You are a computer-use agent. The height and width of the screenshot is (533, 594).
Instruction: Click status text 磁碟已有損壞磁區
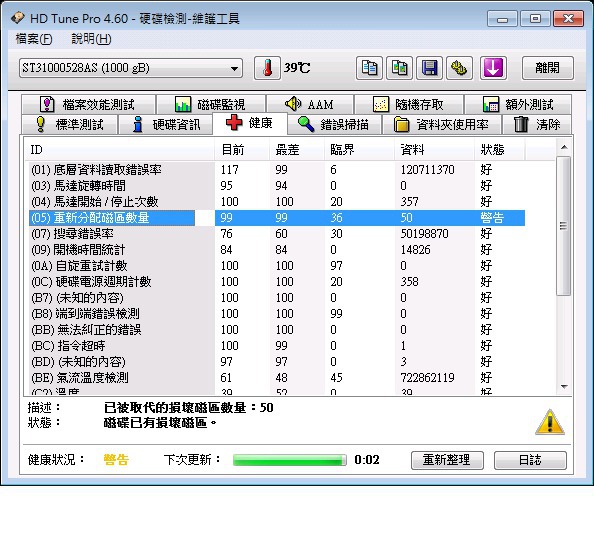tap(160, 423)
